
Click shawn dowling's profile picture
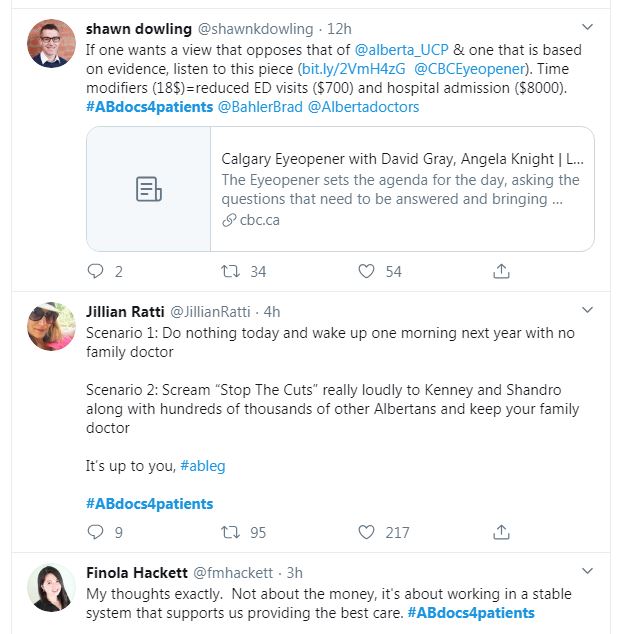[x=52, y=43]
